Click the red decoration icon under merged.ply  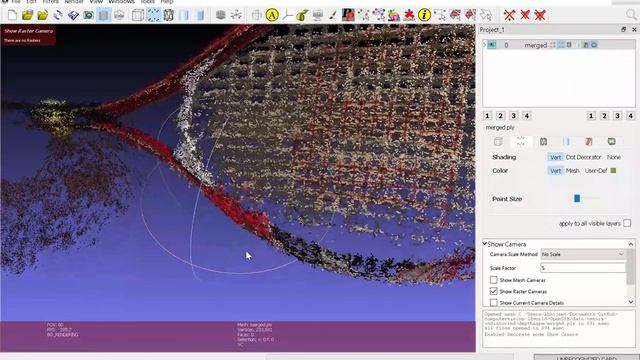click(589, 142)
